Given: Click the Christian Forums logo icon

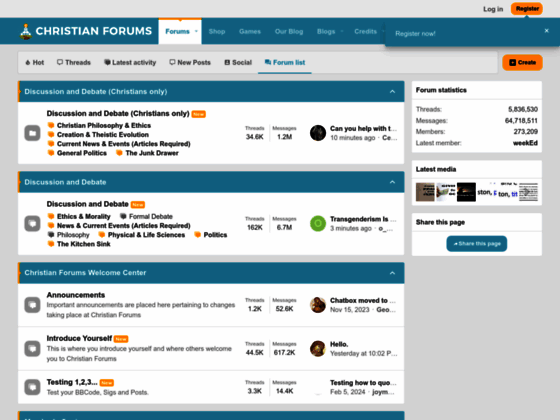Looking at the screenshot, I should 26,31.
